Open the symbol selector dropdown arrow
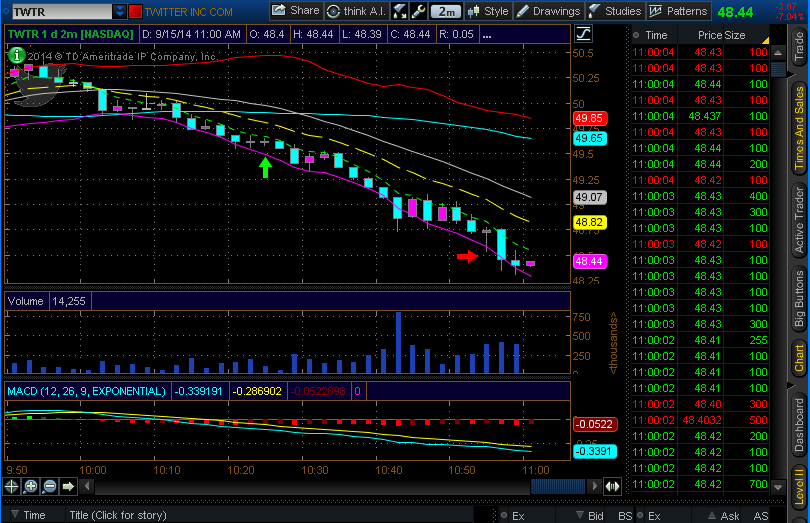This screenshot has width=810, height=523. click(119, 11)
